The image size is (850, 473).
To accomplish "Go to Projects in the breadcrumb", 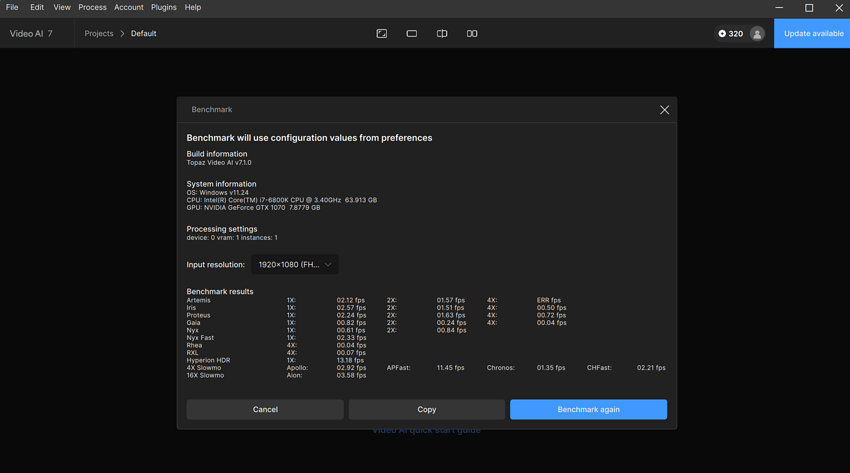I will pyautogui.click(x=99, y=34).
